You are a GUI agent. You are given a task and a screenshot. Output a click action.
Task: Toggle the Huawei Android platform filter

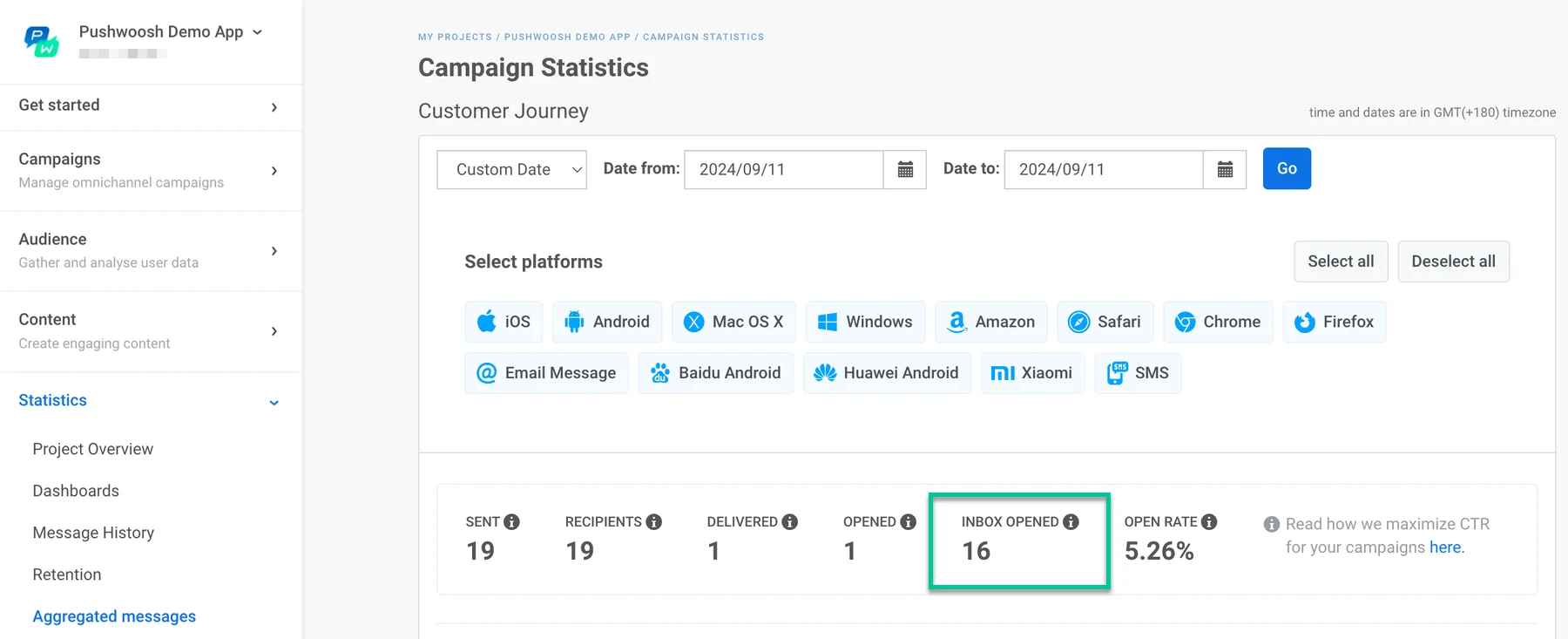coord(887,373)
